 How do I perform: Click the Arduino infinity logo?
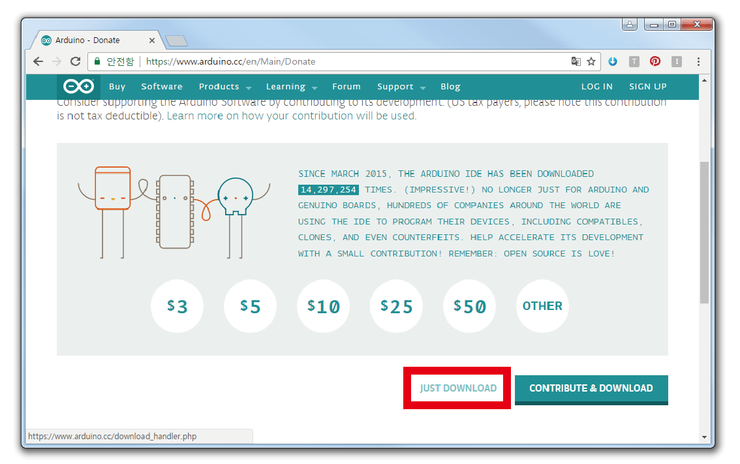pyautogui.click(x=78, y=86)
